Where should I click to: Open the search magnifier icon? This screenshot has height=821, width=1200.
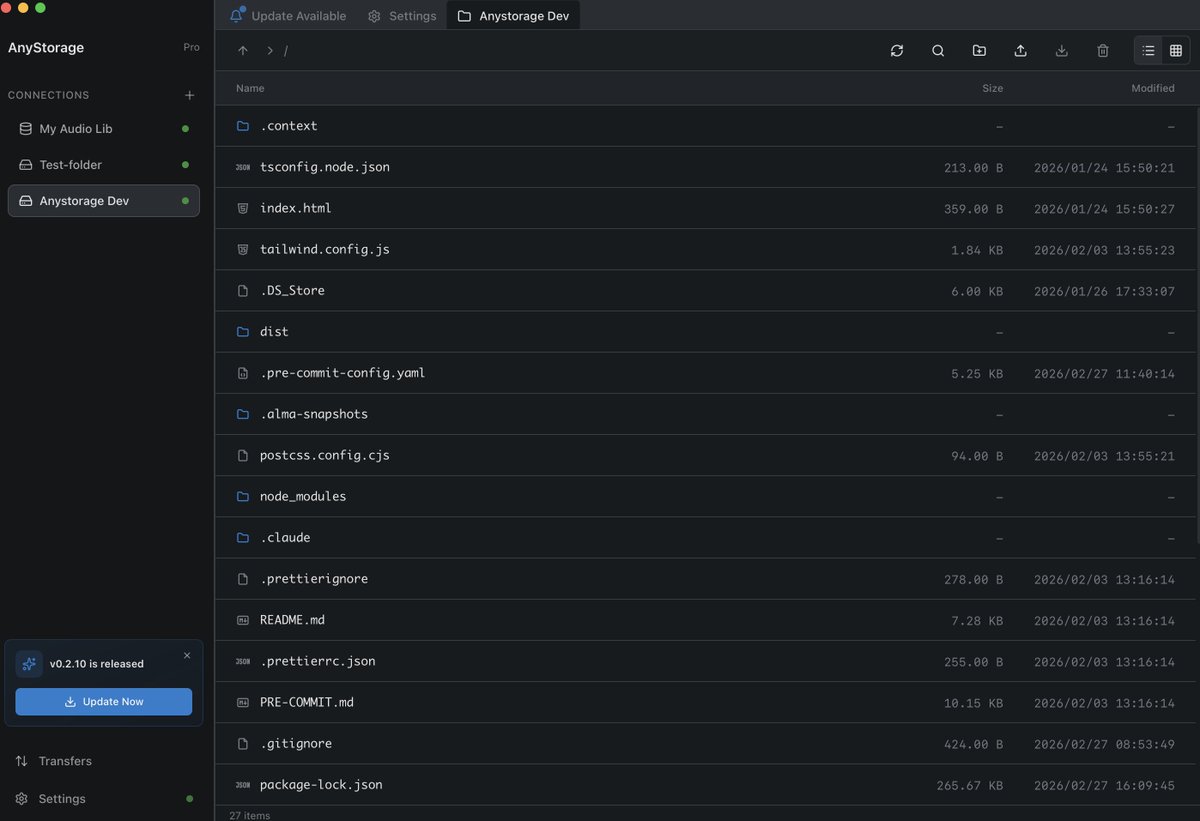(938, 50)
